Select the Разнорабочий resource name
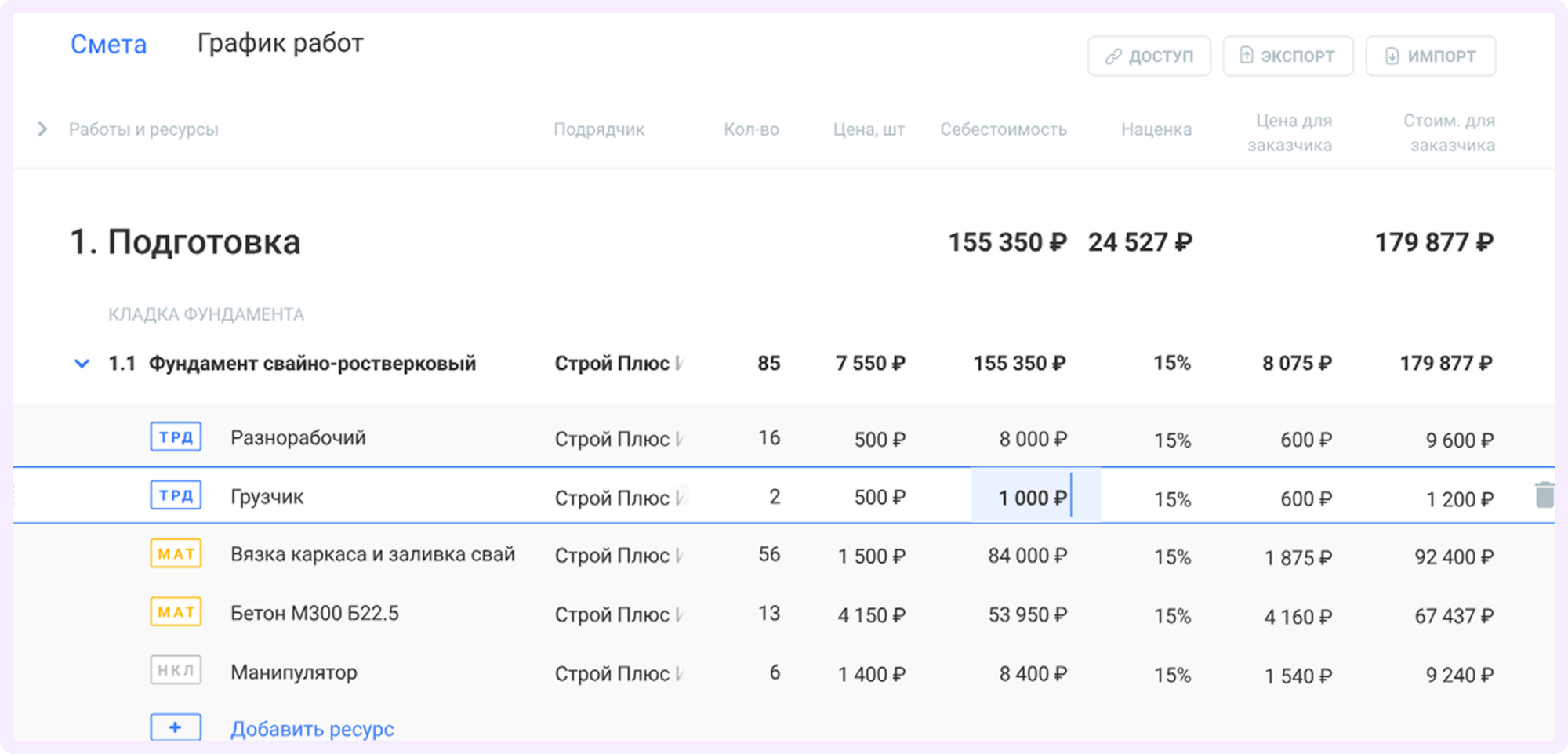 [x=298, y=437]
